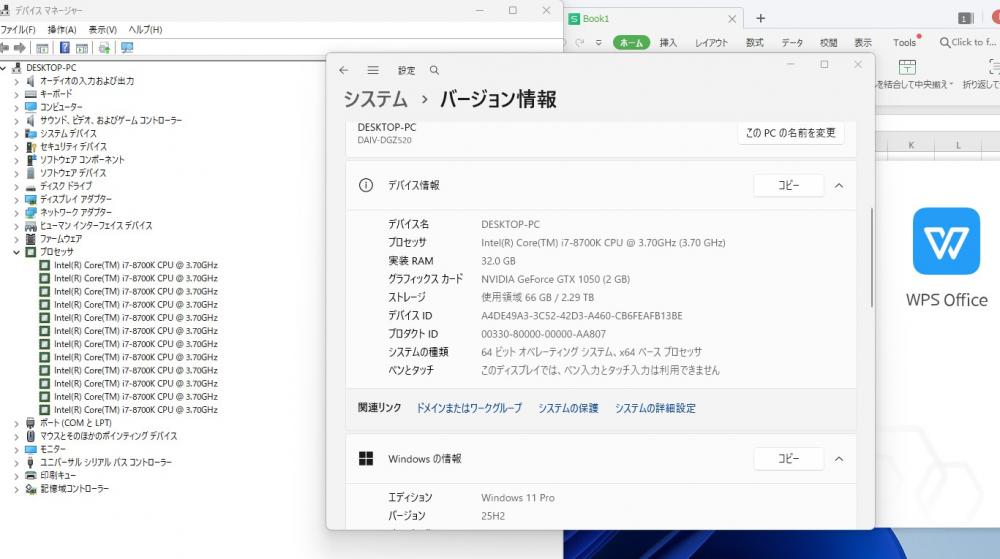Click product ID 00330-80000-00000-AA807
The image size is (1000, 559).
tap(543, 334)
